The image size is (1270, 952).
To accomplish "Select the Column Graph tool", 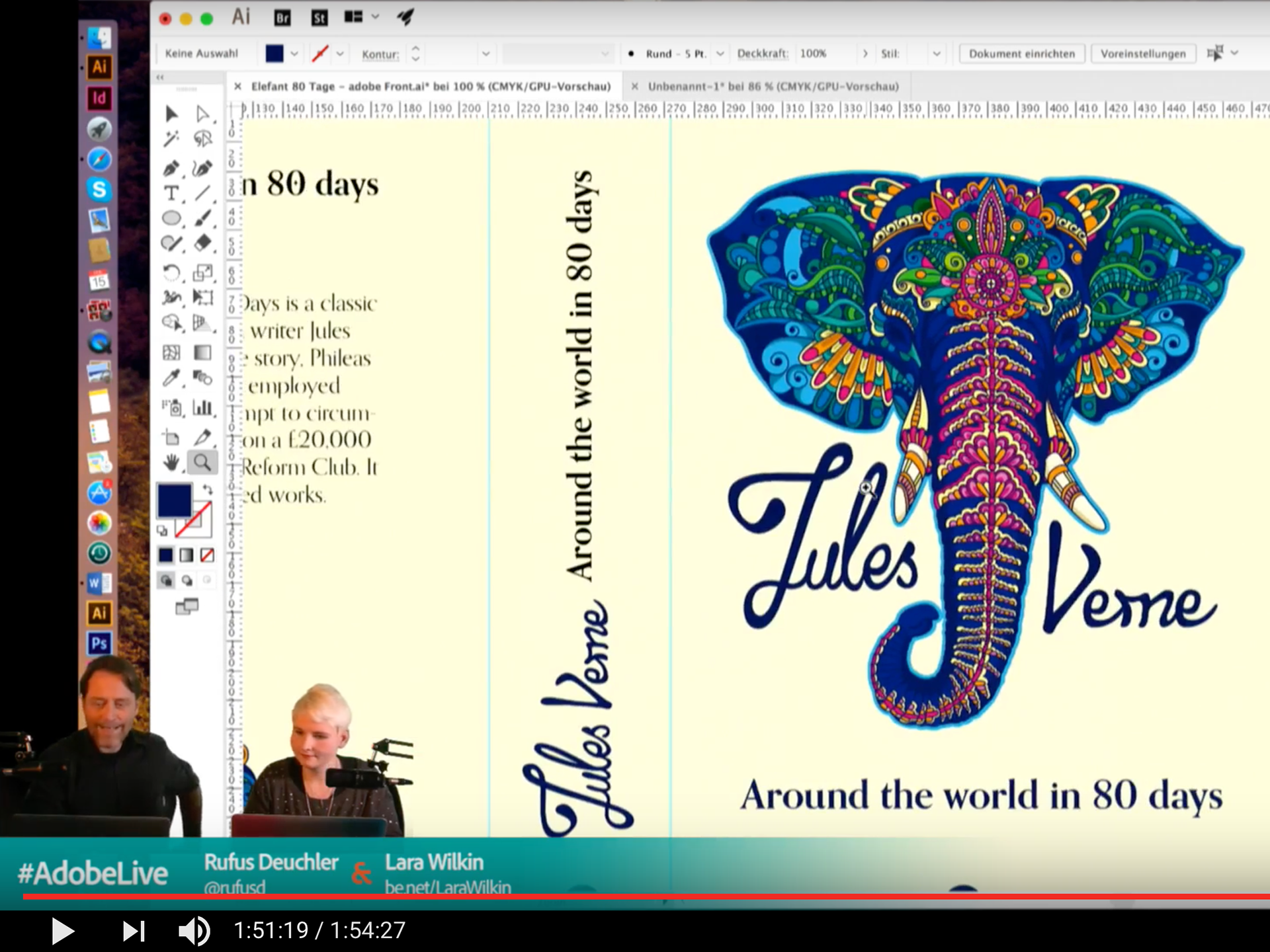I will [203, 407].
